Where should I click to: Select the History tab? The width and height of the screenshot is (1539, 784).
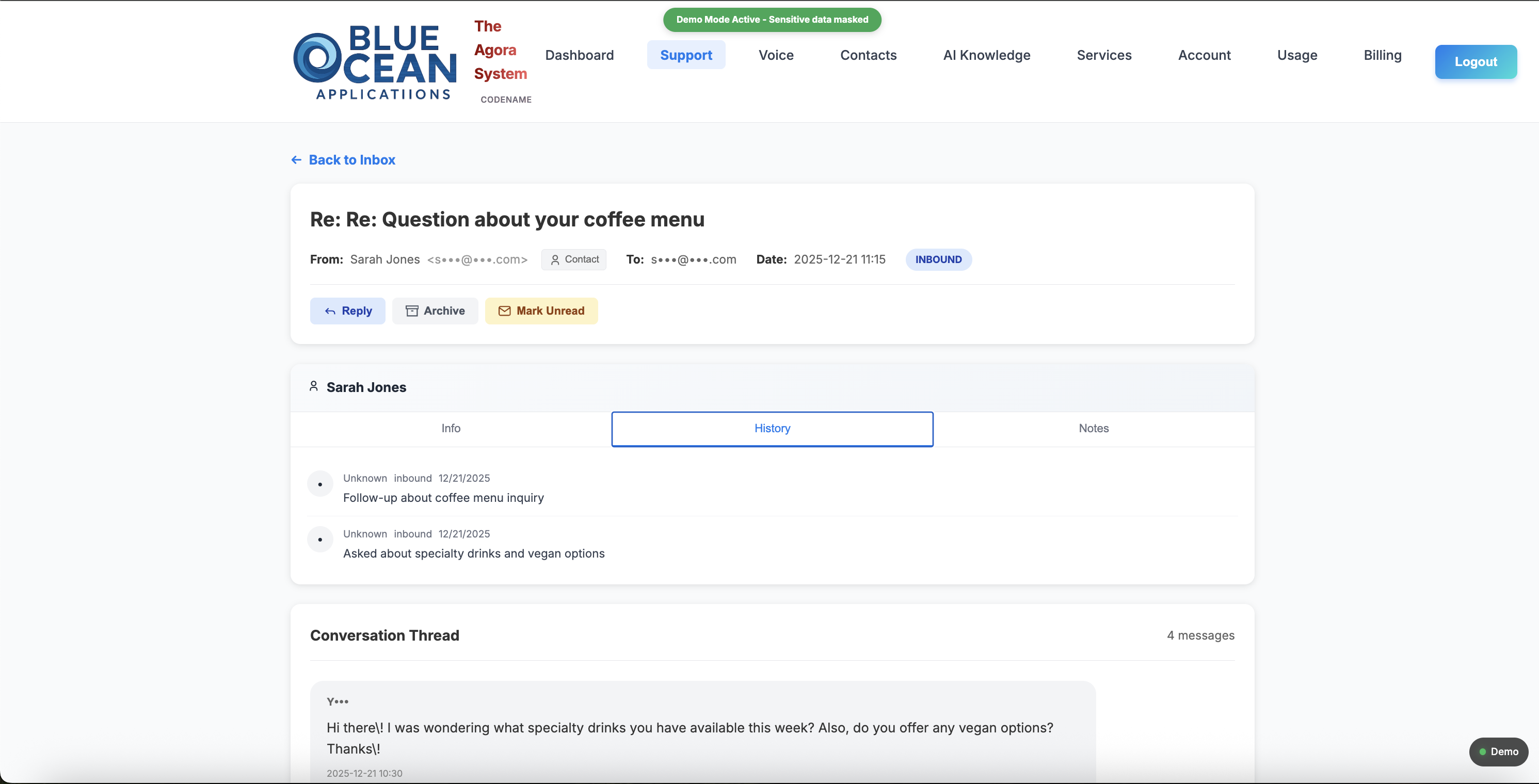click(x=772, y=428)
